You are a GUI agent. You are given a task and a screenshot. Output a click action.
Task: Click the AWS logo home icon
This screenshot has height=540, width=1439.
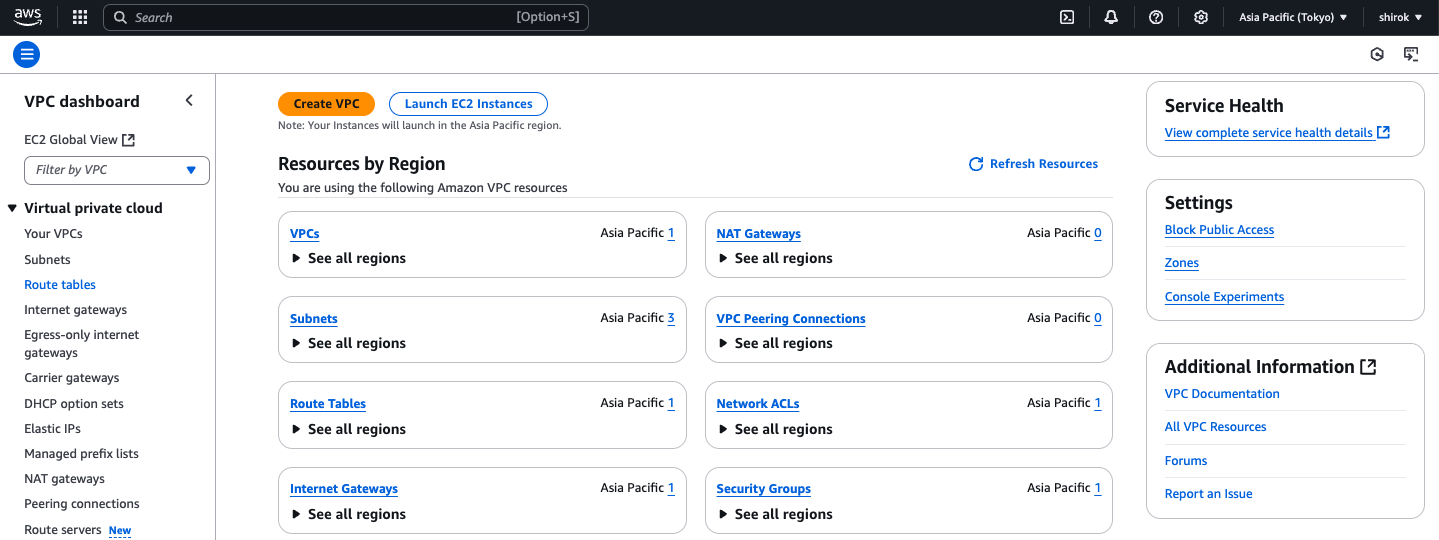(x=28, y=17)
